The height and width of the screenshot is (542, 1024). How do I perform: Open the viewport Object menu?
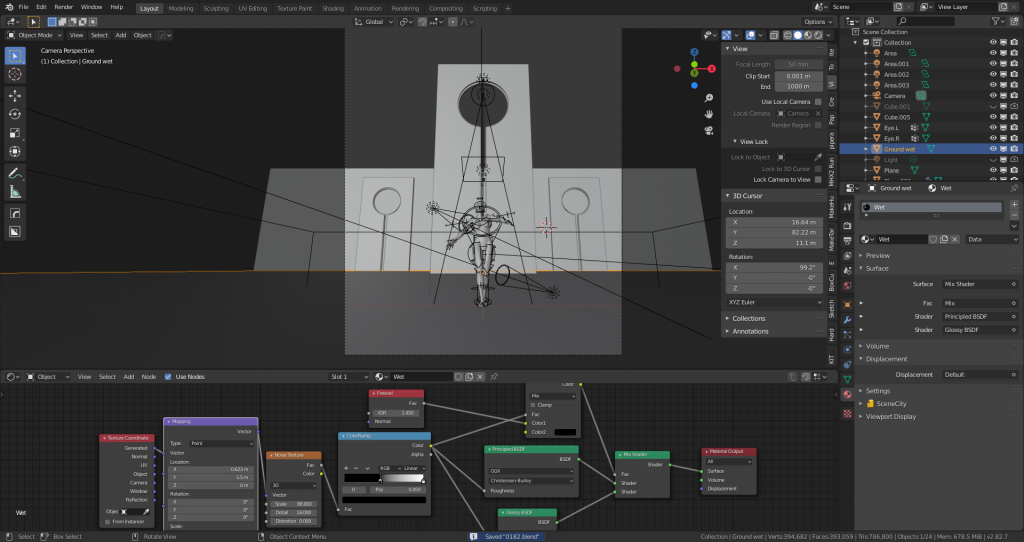coord(142,35)
